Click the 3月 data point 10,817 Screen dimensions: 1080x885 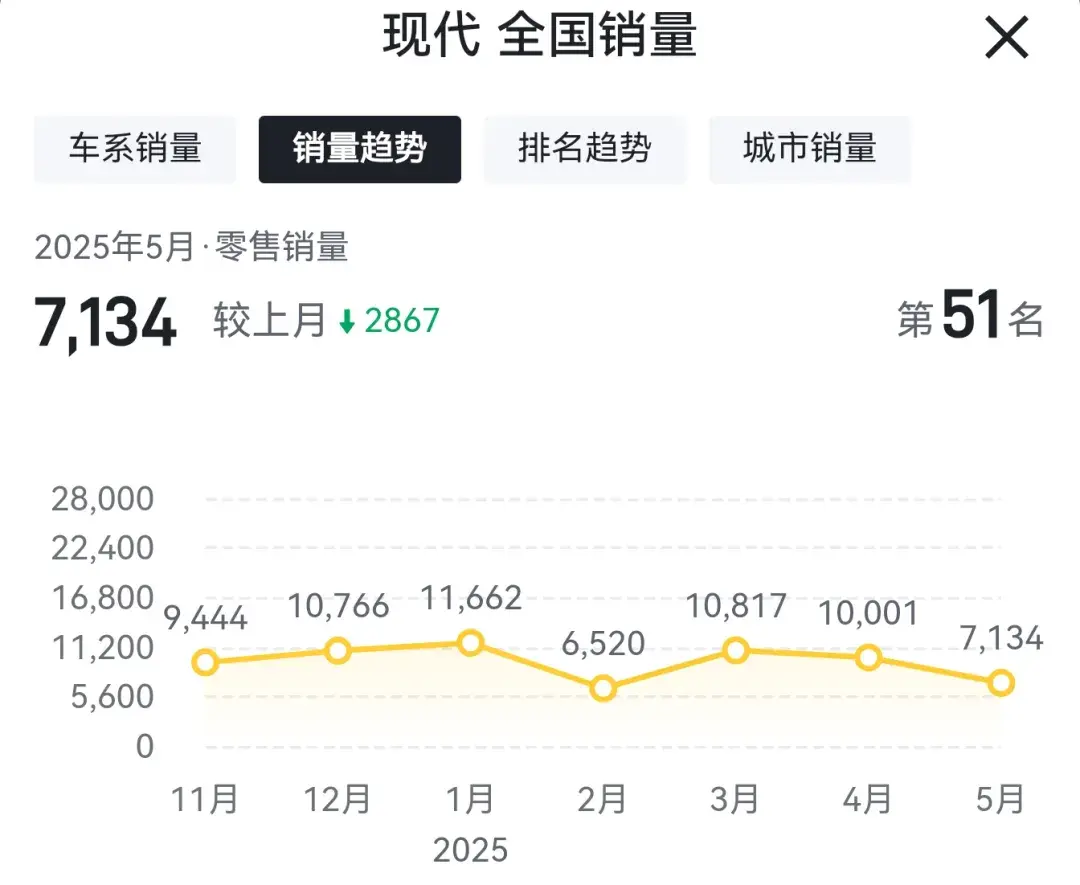click(x=736, y=650)
